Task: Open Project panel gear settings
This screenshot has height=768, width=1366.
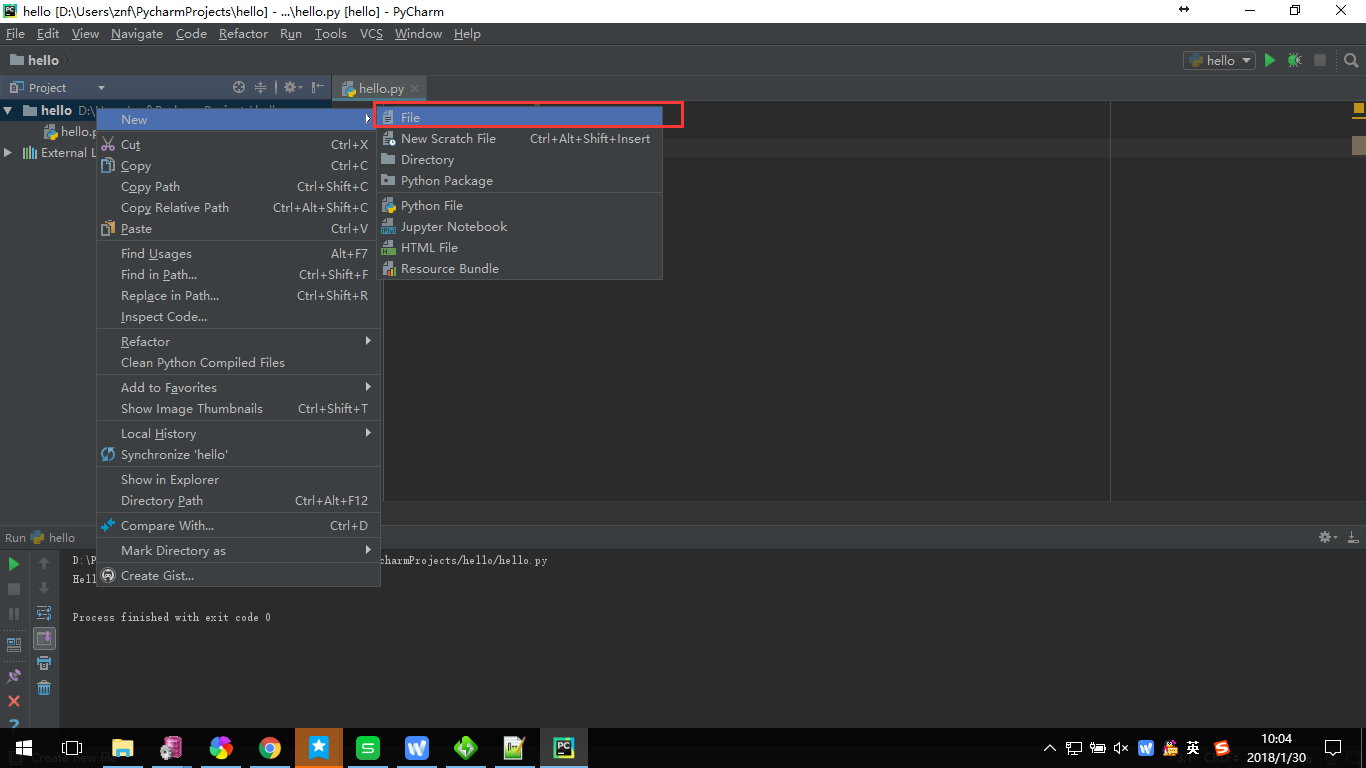Action: pyautogui.click(x=291, y=88)
